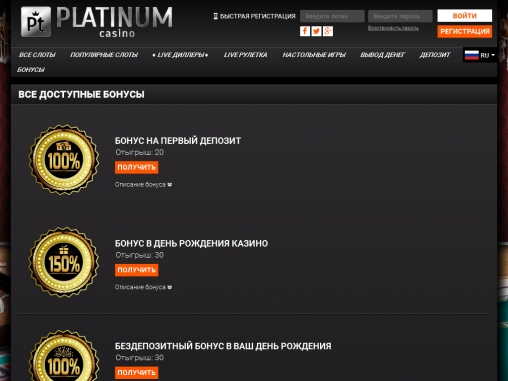Click the Russian flag icon
Screen dimensions: 508x381
tap(472, 55)
